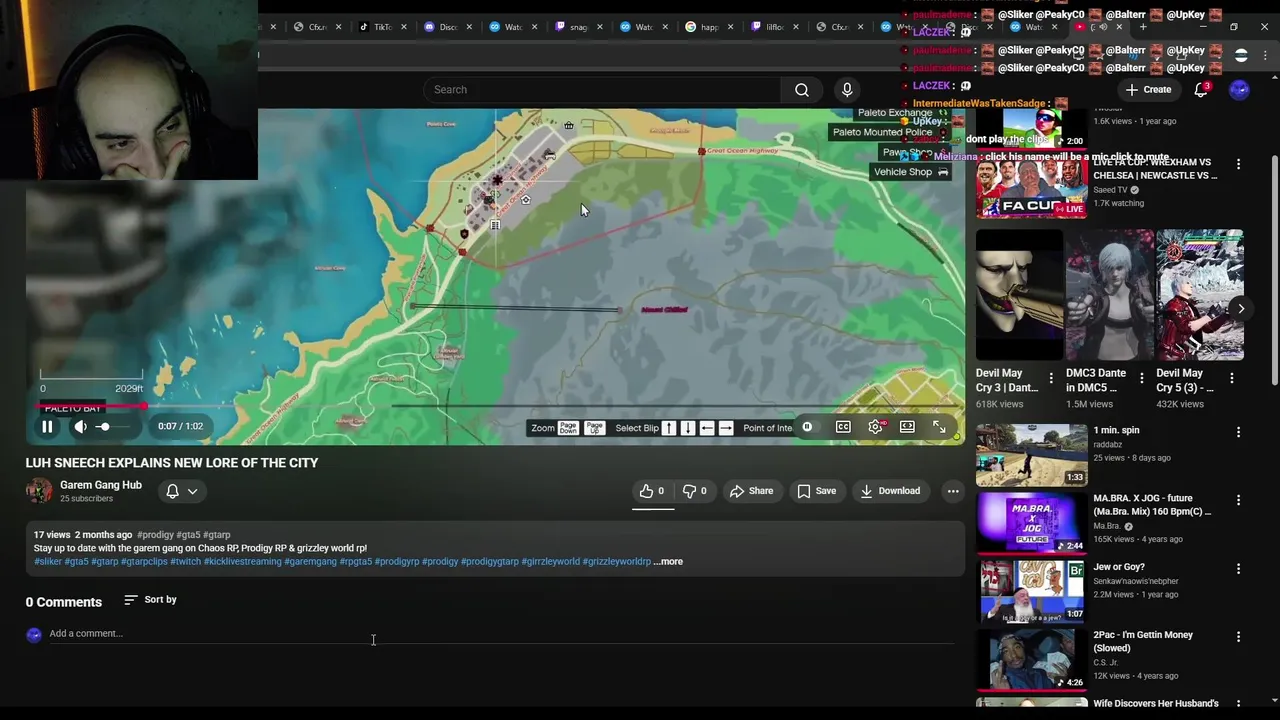The width and height of the screenshot is (1280, 720).
Task: Open the Garem Gang Hub channel avatar
Action: point(39,491)
